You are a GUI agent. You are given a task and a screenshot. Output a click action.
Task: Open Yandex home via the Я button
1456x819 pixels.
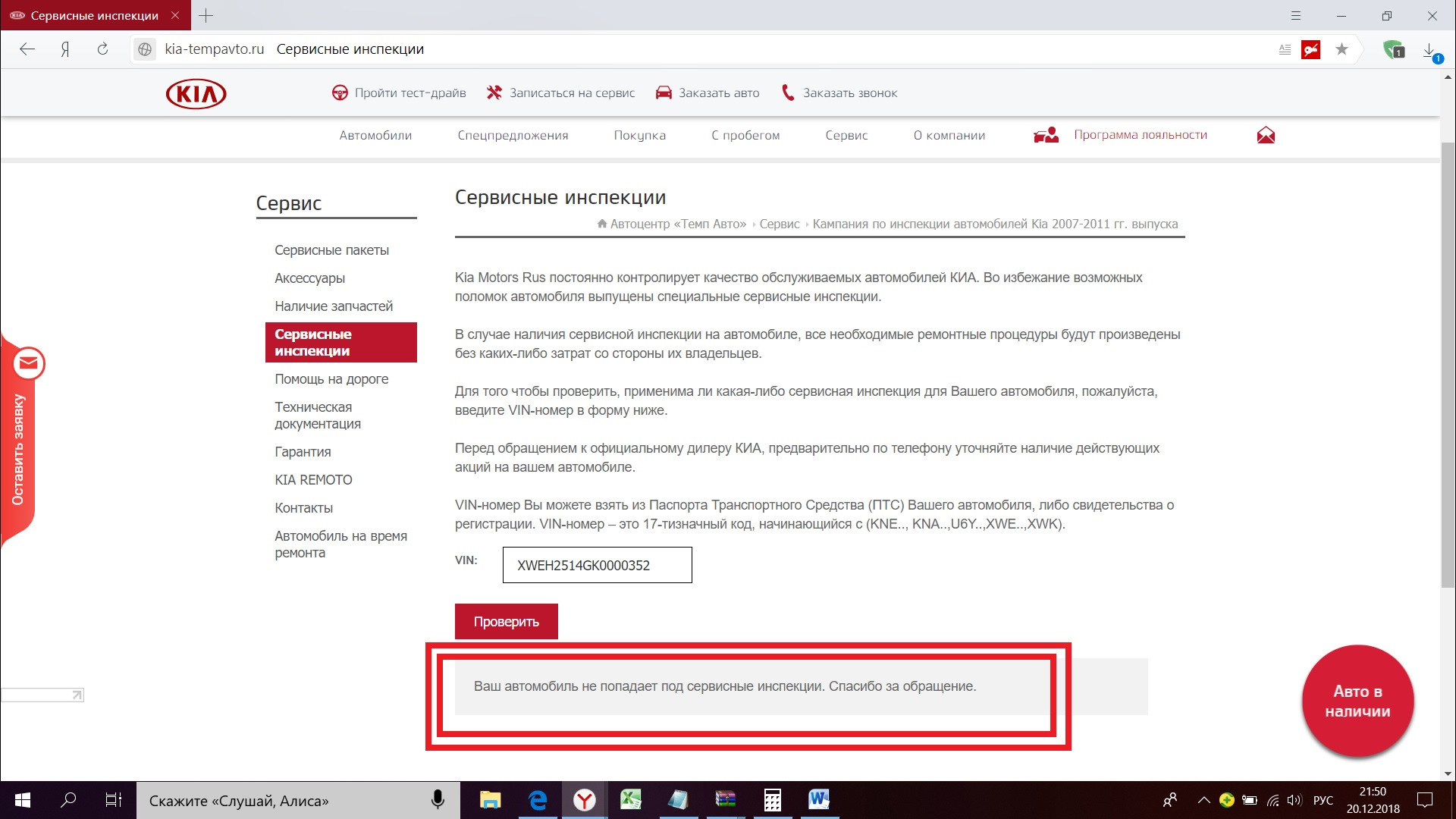click(65, 49)
